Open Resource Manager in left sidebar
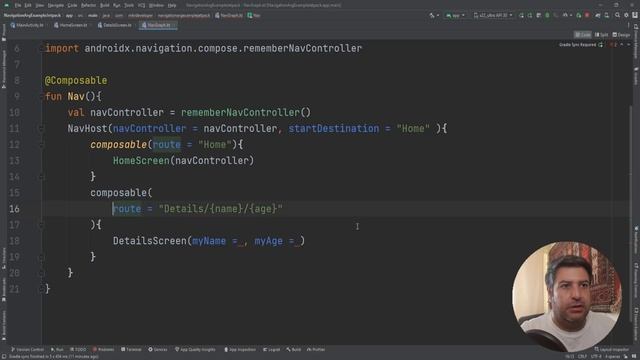This screenshot has width=640, height=360. 4,69
